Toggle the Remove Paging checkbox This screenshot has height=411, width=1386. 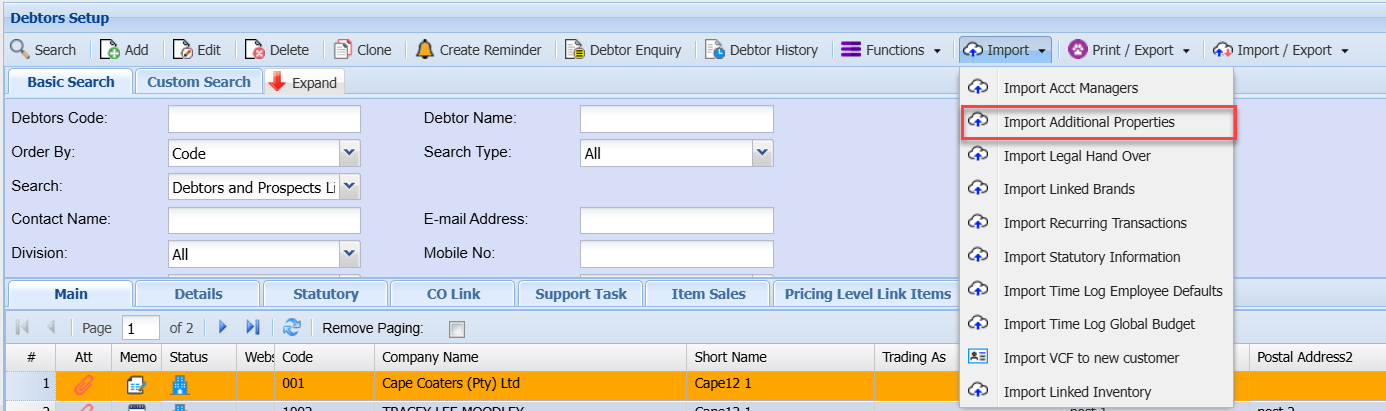point(457,328)
